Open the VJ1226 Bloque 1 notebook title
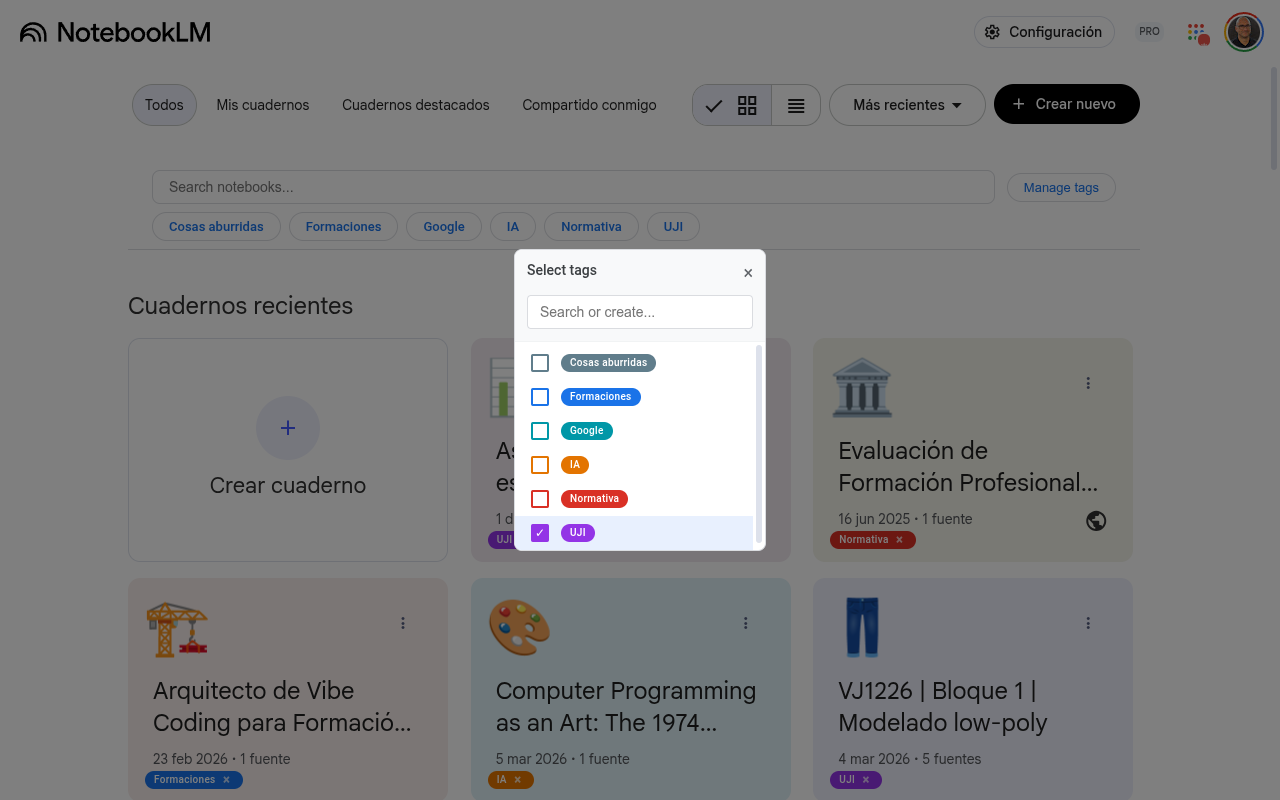 (942, 707)
